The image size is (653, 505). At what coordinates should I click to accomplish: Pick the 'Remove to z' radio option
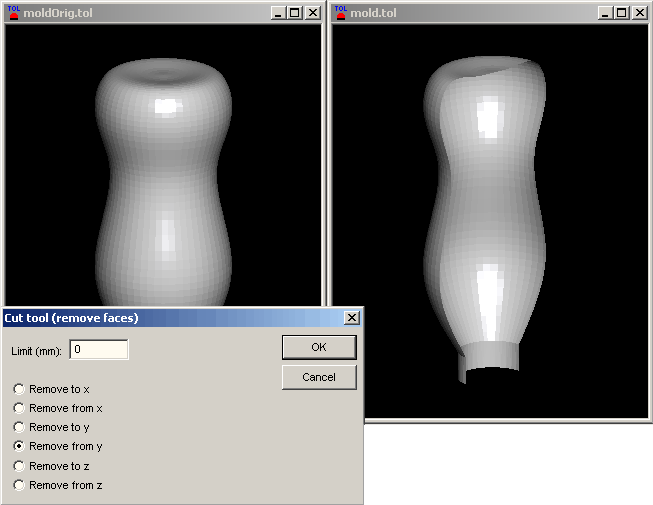click(x=19, y=466)
